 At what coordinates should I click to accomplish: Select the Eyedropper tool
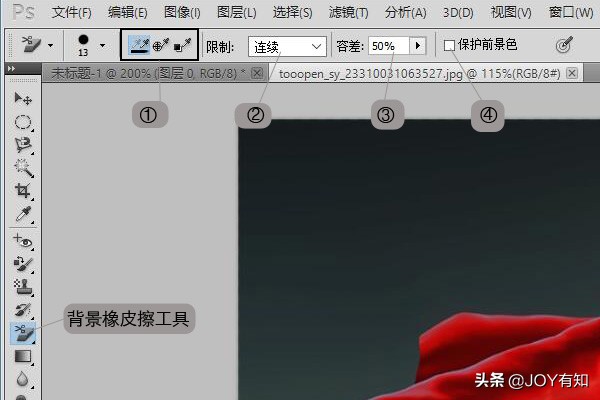(x=23, y=214)
